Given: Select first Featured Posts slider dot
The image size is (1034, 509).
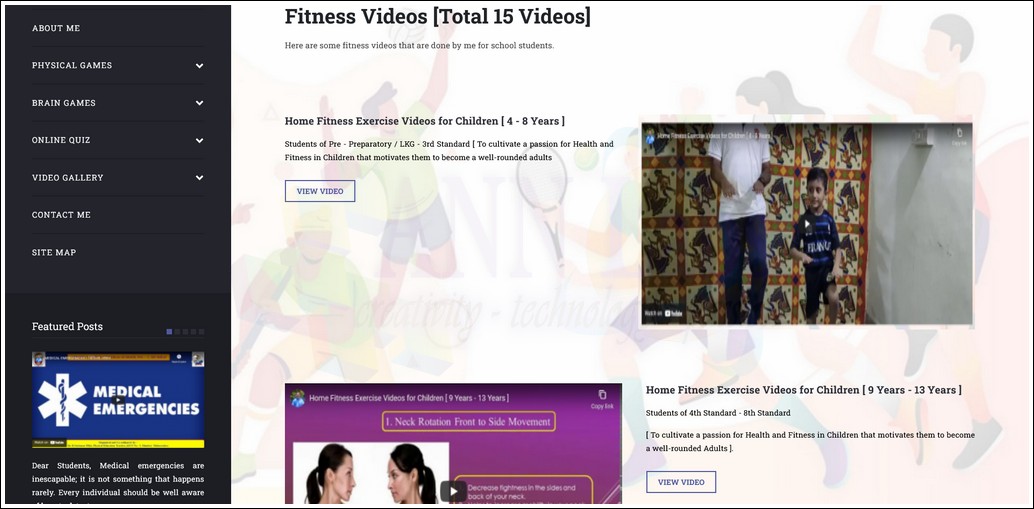Looking at the screenshot, I should tap(169, 331).
